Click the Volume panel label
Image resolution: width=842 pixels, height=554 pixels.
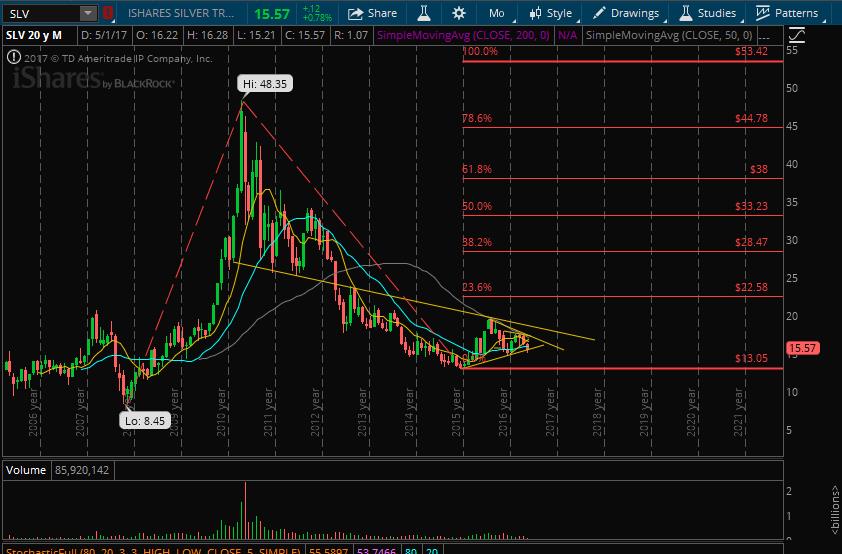tap(26, 470)
